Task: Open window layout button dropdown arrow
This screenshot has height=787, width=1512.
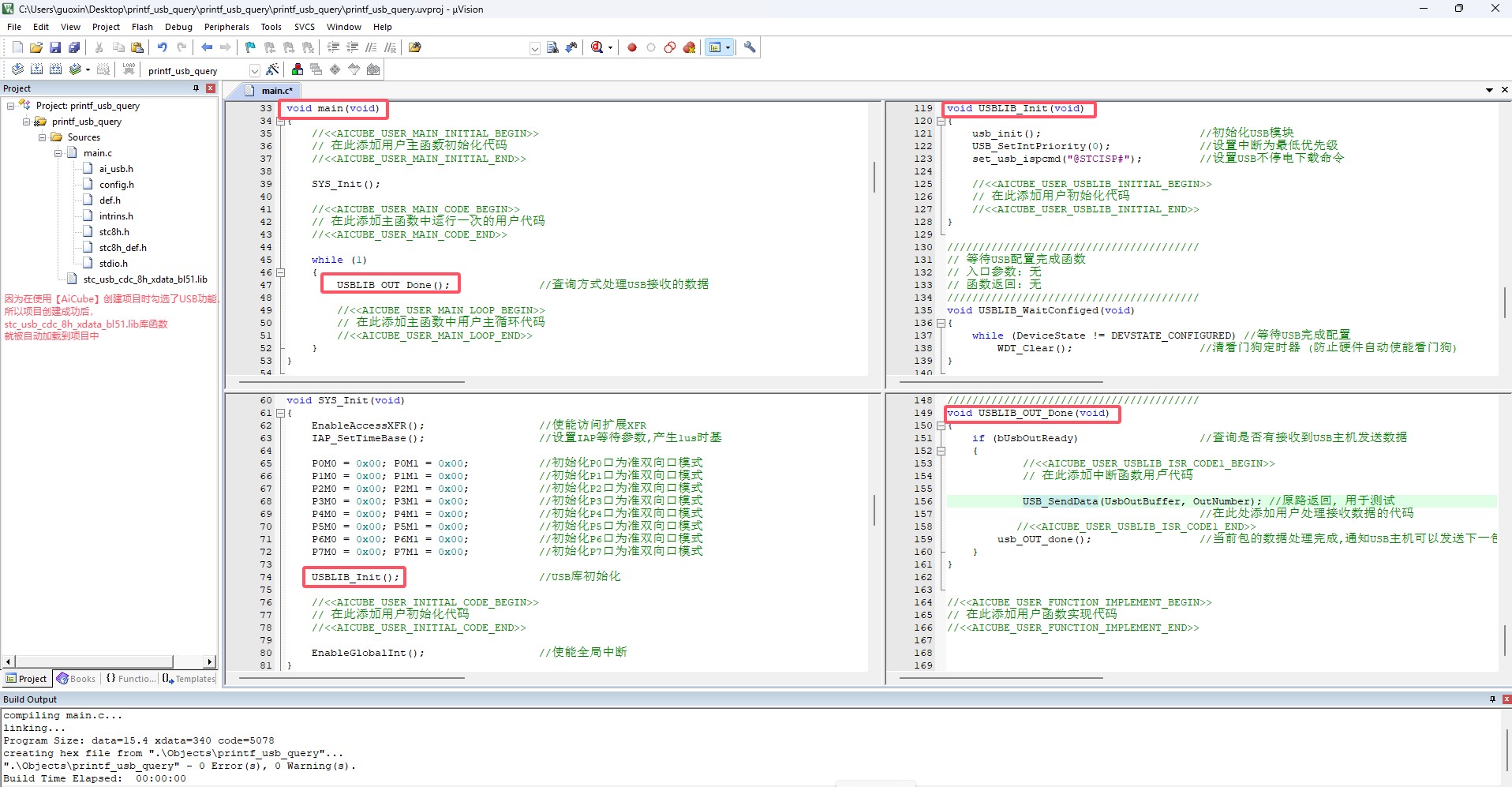Action: [x=728, y=47]
